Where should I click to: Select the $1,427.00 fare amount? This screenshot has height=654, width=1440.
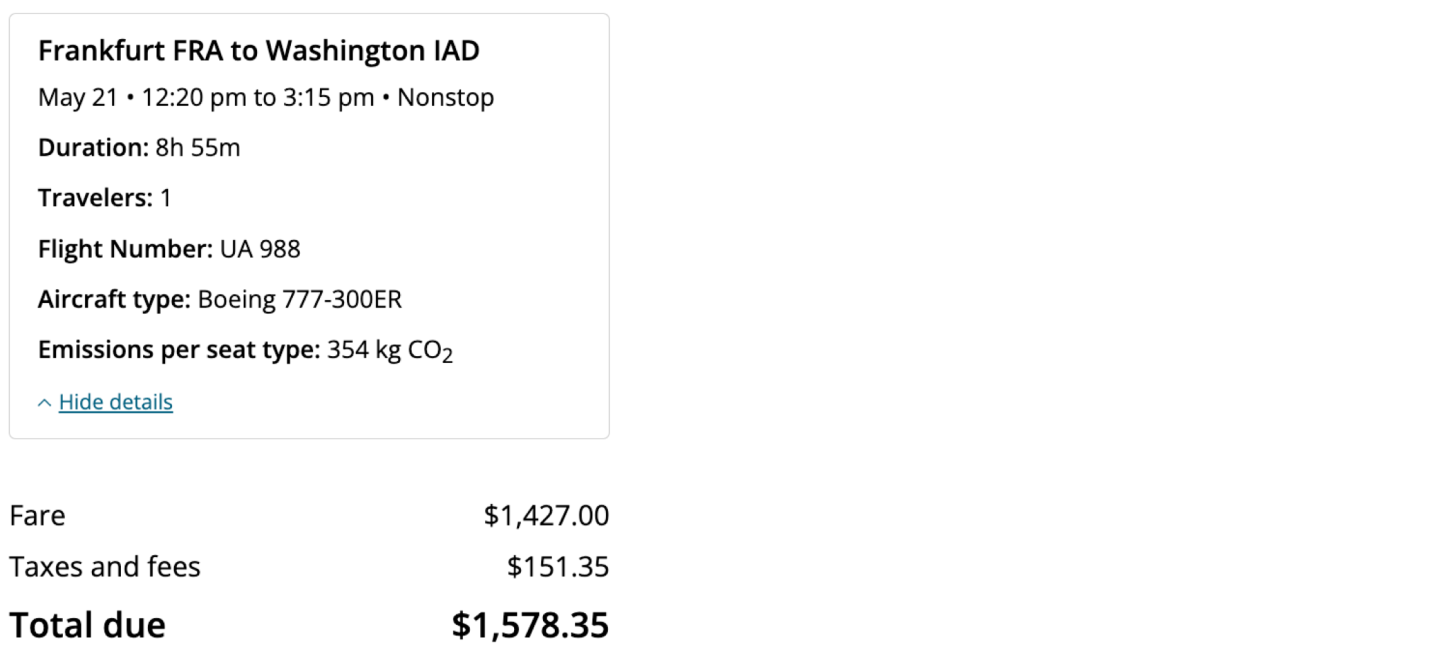[x=546, y=516]
